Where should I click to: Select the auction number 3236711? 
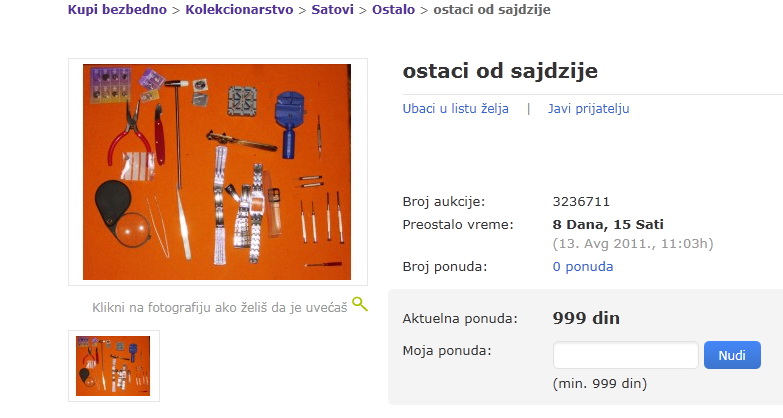(x=581, y=202)
